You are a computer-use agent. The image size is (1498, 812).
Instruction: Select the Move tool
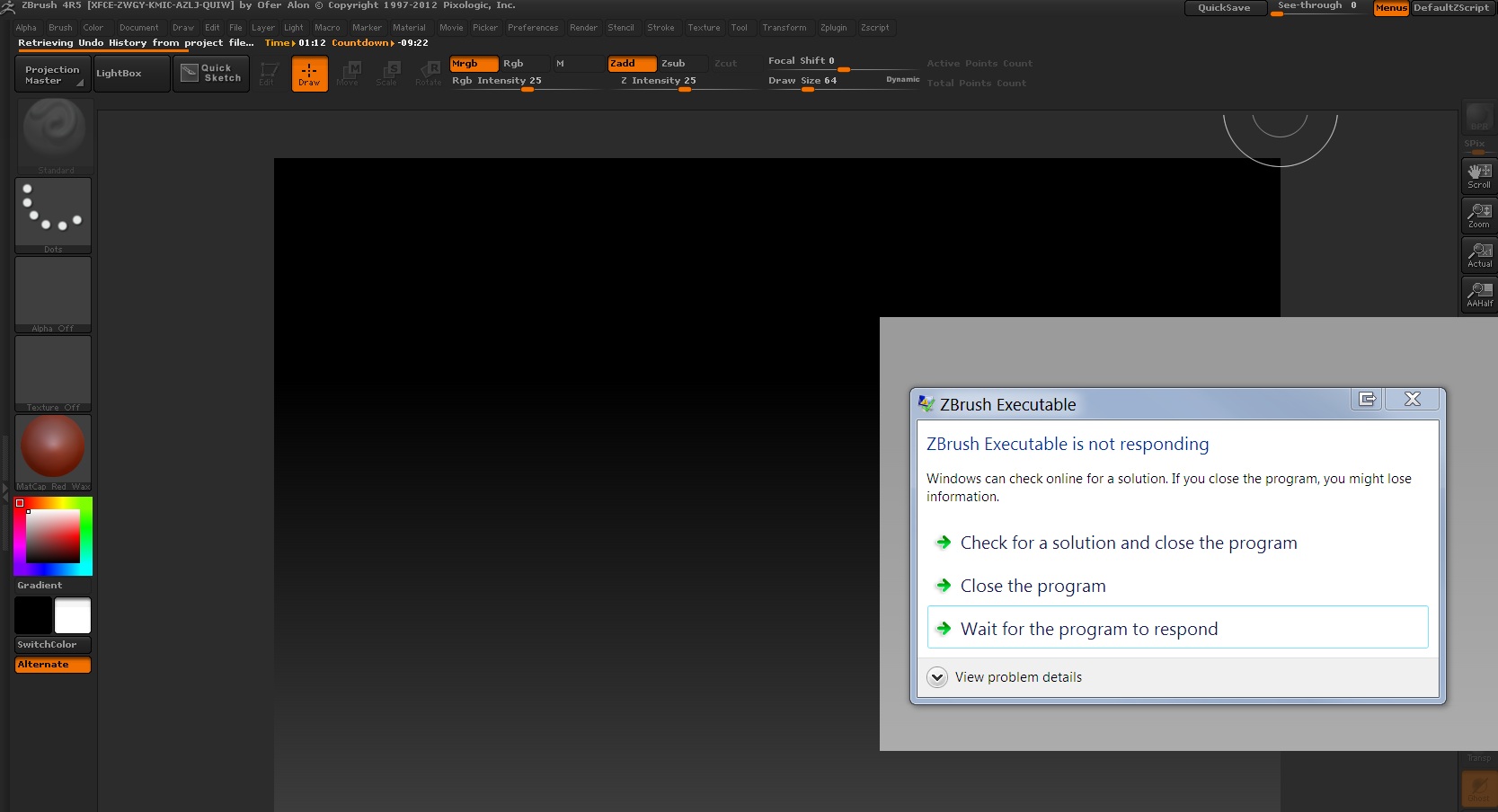[349, 74]
